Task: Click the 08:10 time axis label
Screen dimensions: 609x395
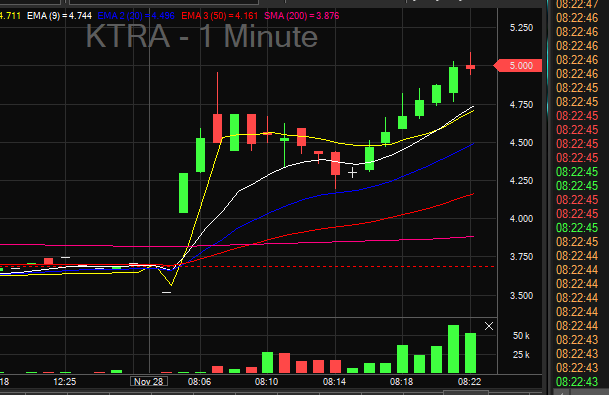Action: click(x=266, y=382)
